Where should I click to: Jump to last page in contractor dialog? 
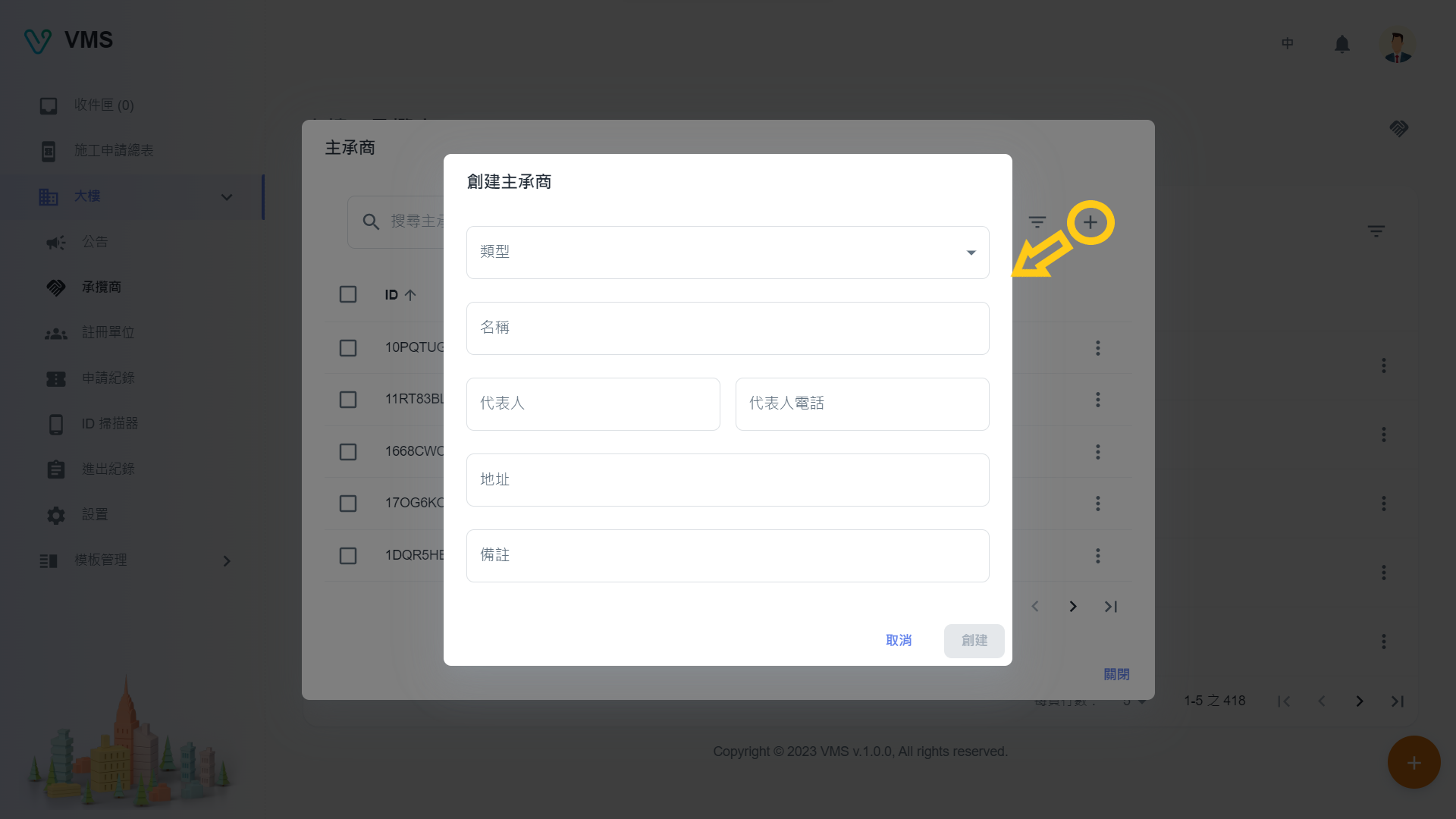1110,607
